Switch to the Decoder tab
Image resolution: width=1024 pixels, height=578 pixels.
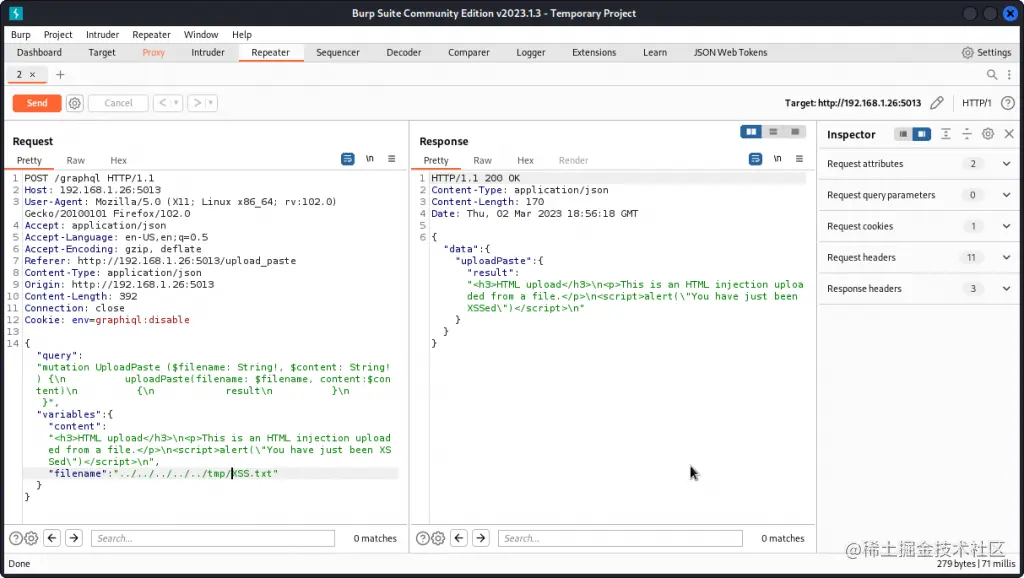404,52
